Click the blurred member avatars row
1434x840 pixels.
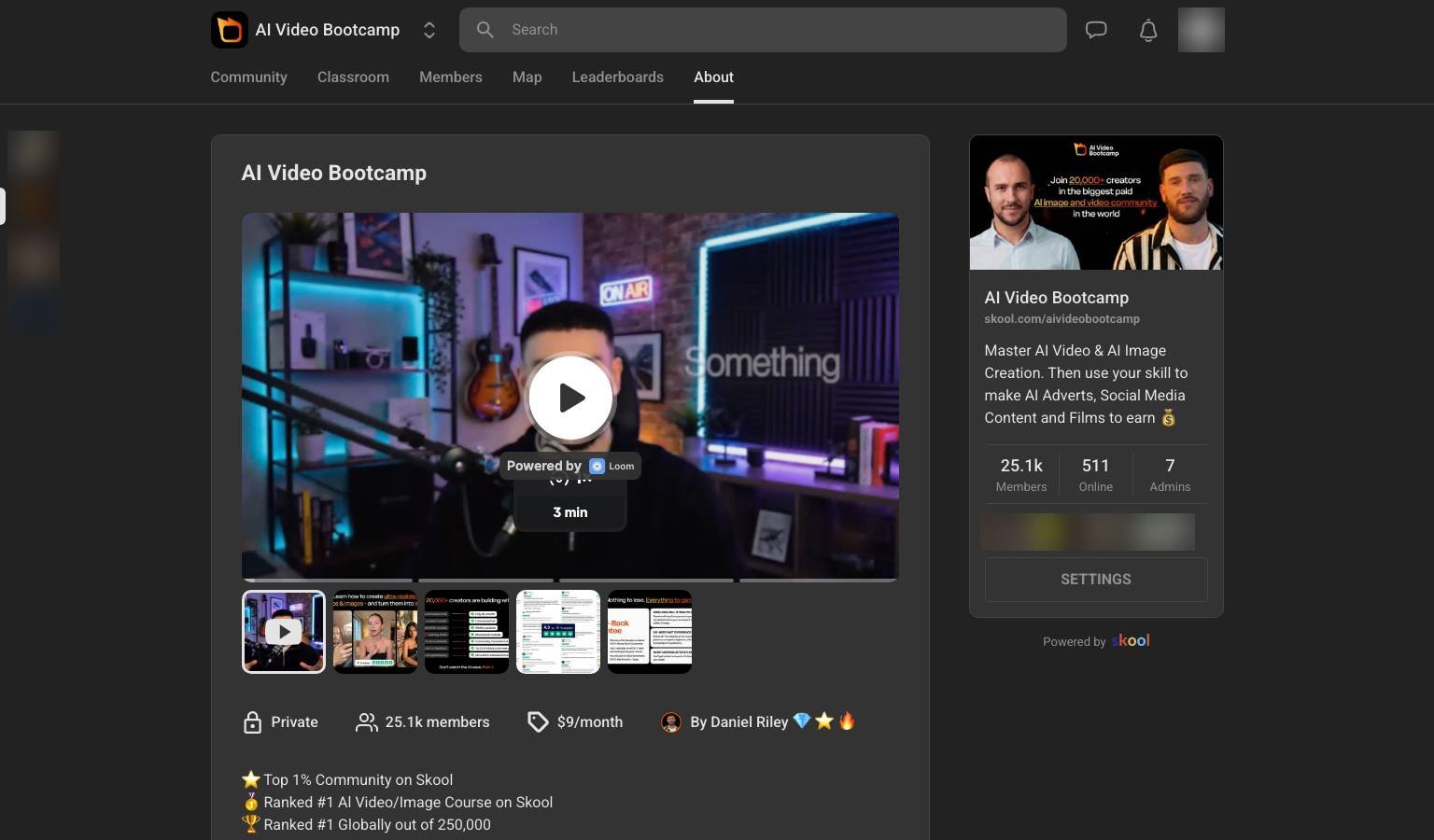[1088, 532]
